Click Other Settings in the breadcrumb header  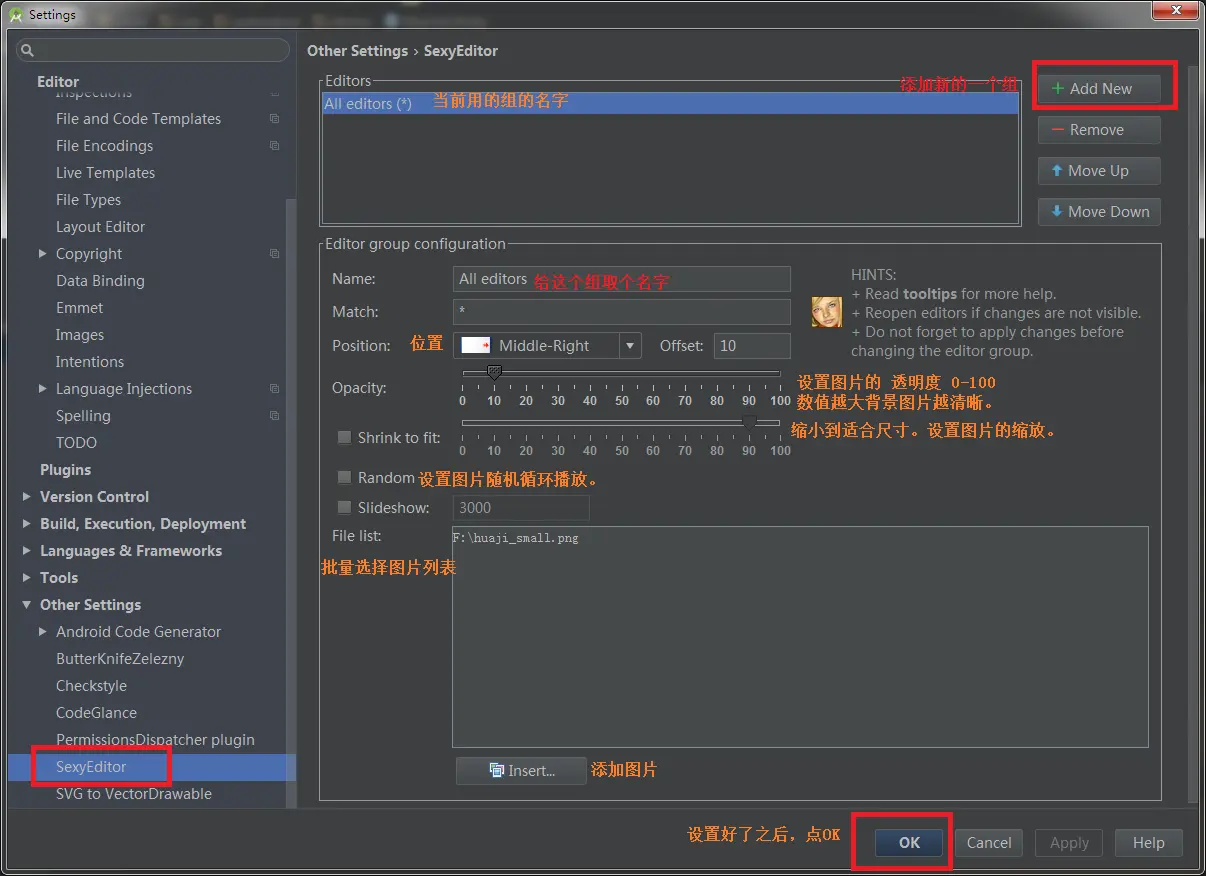357,50
